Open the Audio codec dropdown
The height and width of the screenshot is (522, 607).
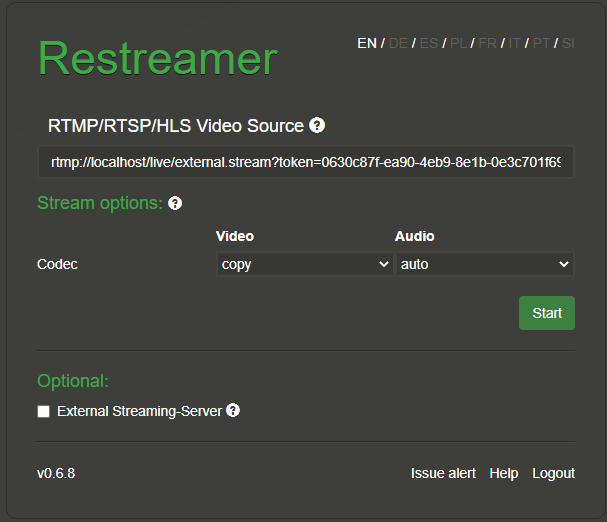pos(484,264)
